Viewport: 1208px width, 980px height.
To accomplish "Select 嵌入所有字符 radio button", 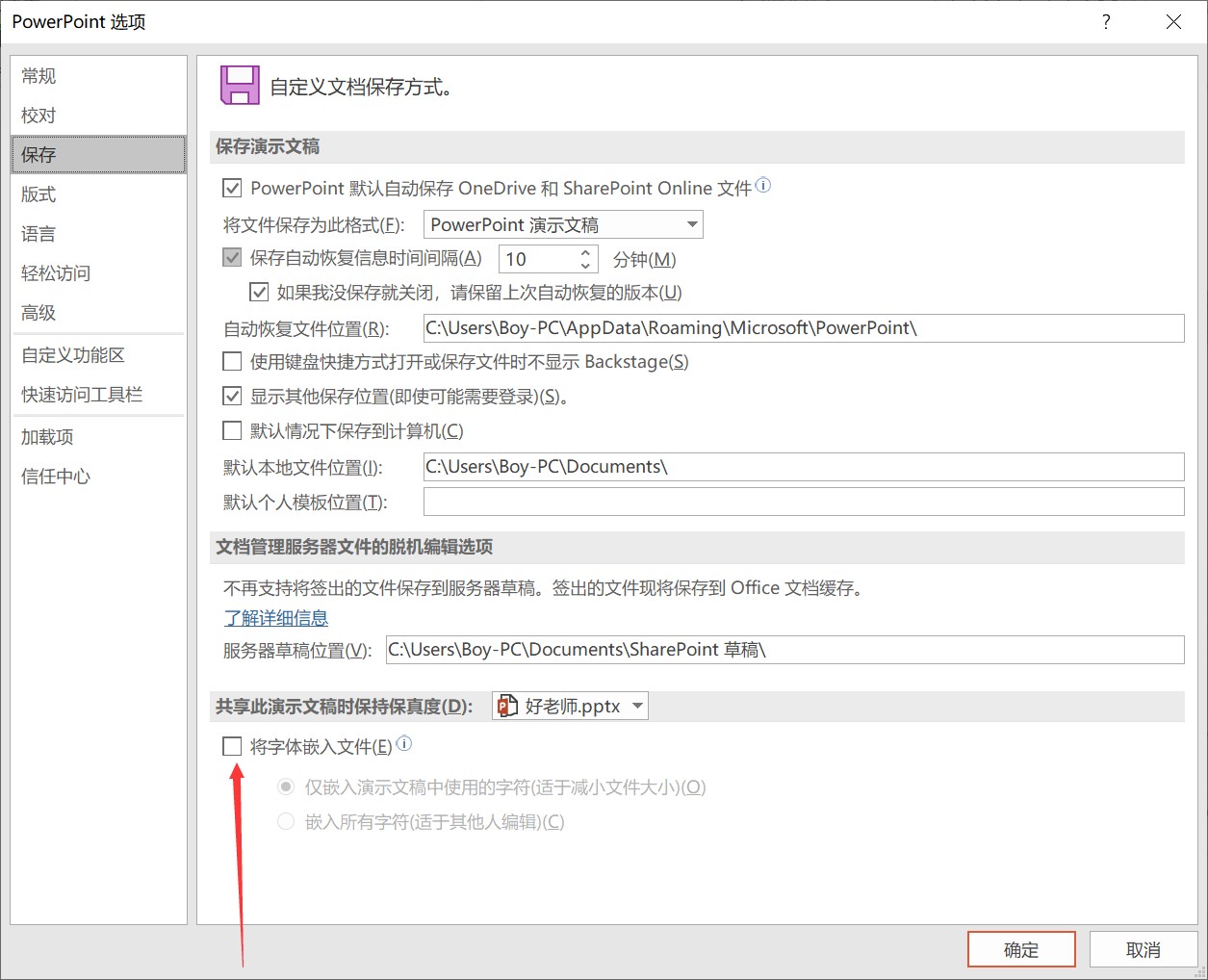I will [x=286, y=821].
